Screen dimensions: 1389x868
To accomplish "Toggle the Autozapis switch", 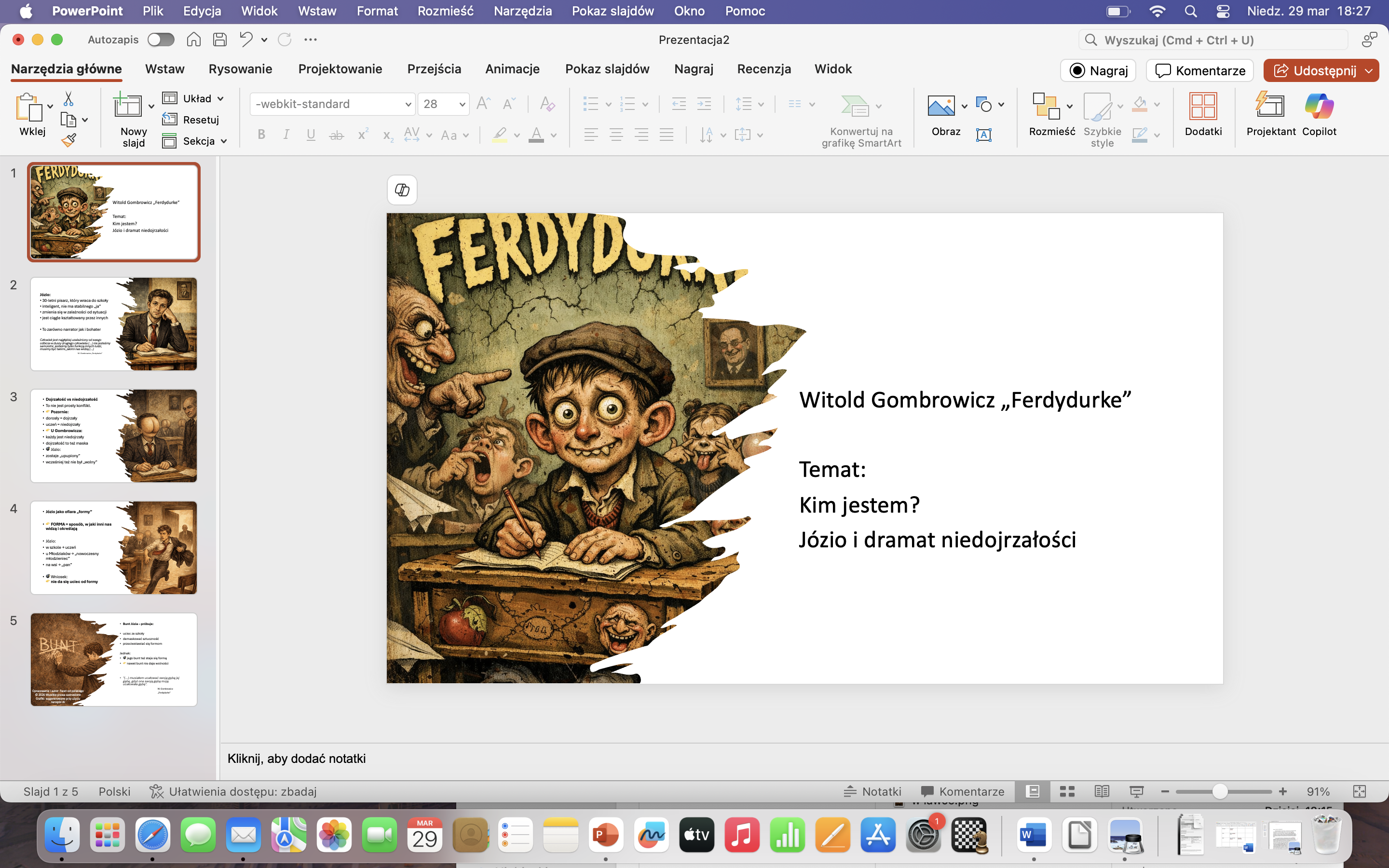I will click(x=161, y=40).
